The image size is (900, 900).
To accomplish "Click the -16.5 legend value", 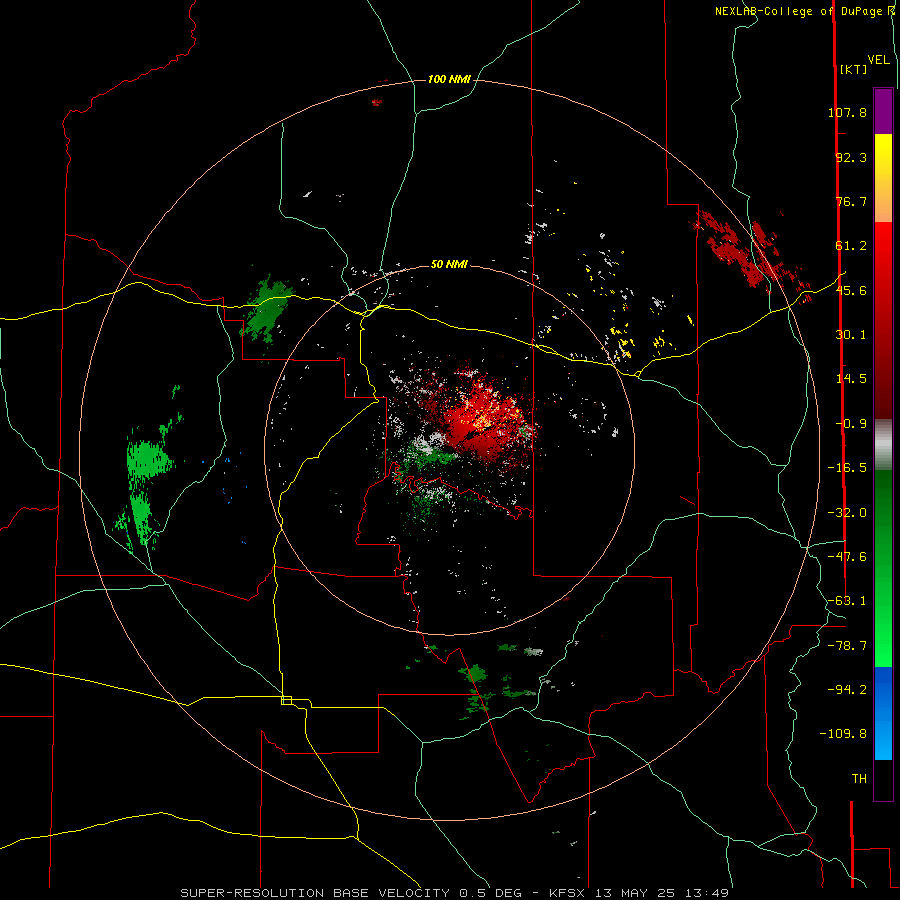I will [847, 468].
